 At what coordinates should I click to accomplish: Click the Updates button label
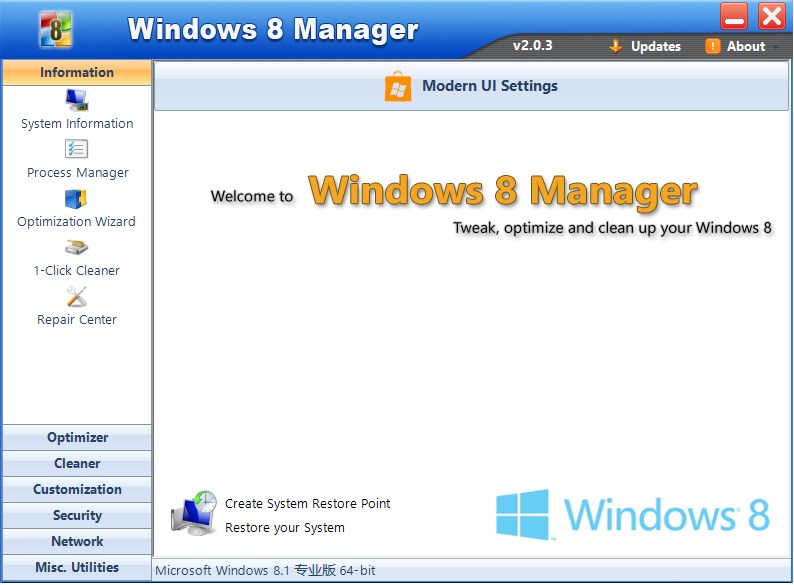point(656,46)
